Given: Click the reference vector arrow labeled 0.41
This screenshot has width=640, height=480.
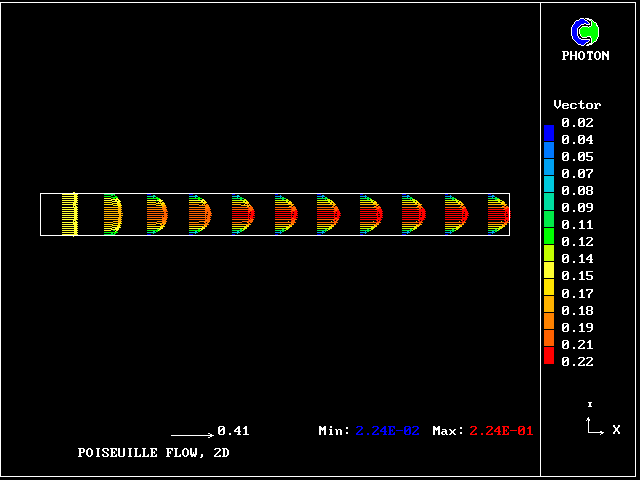Looking at the screenshot, I should (x=192, y=435).
